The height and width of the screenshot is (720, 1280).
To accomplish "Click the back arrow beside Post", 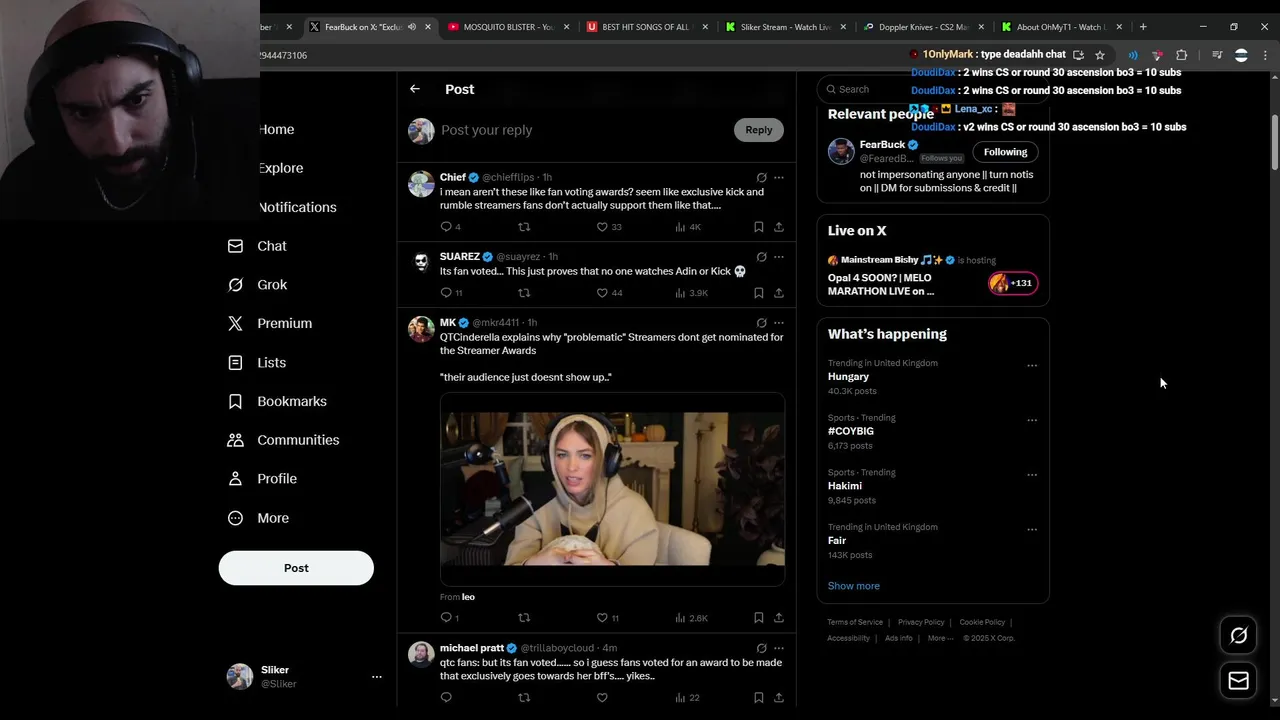I will [x=415, y=89].
